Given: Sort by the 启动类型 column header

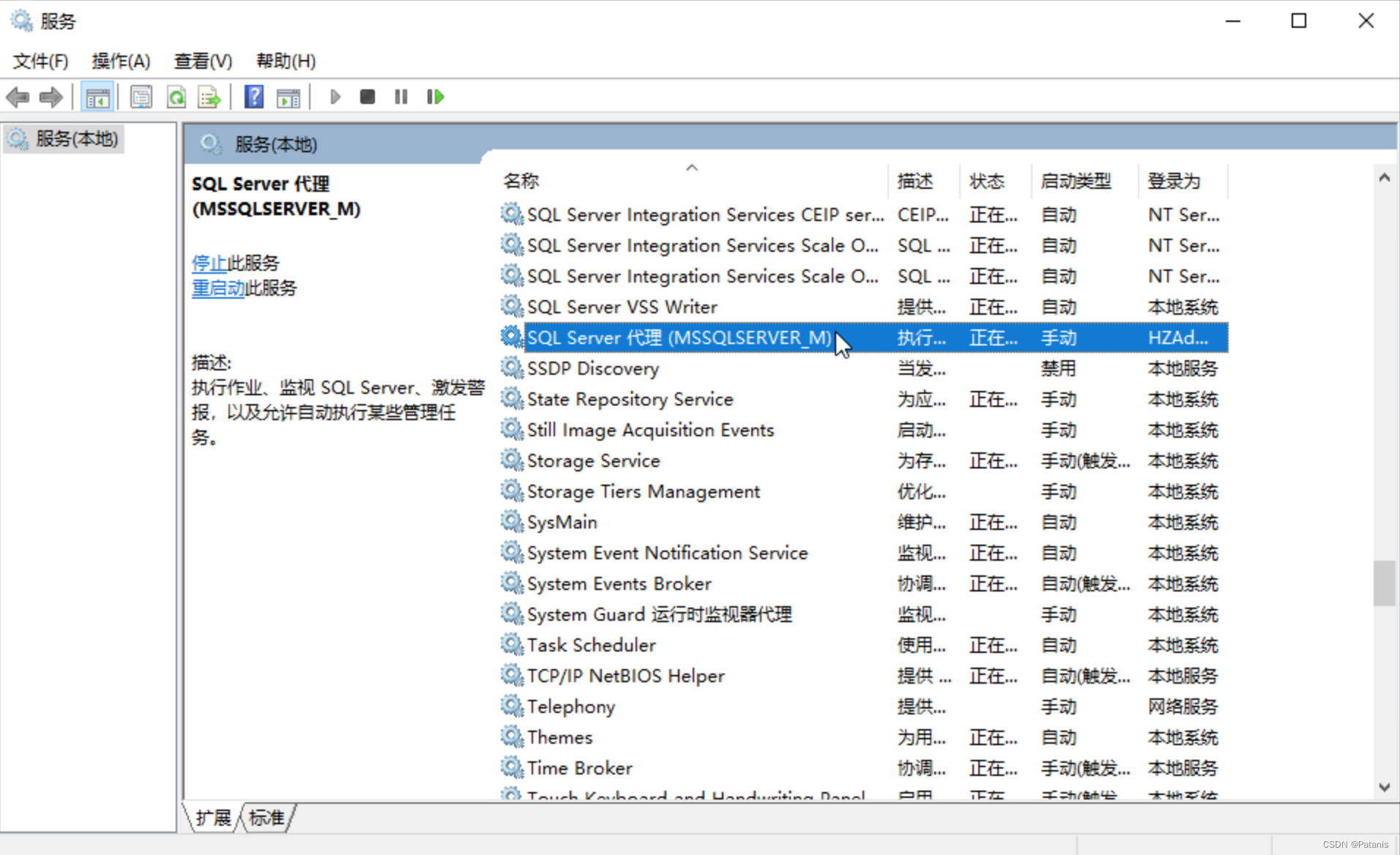Looking at the screenshot, I should (x=1085, y=181).
